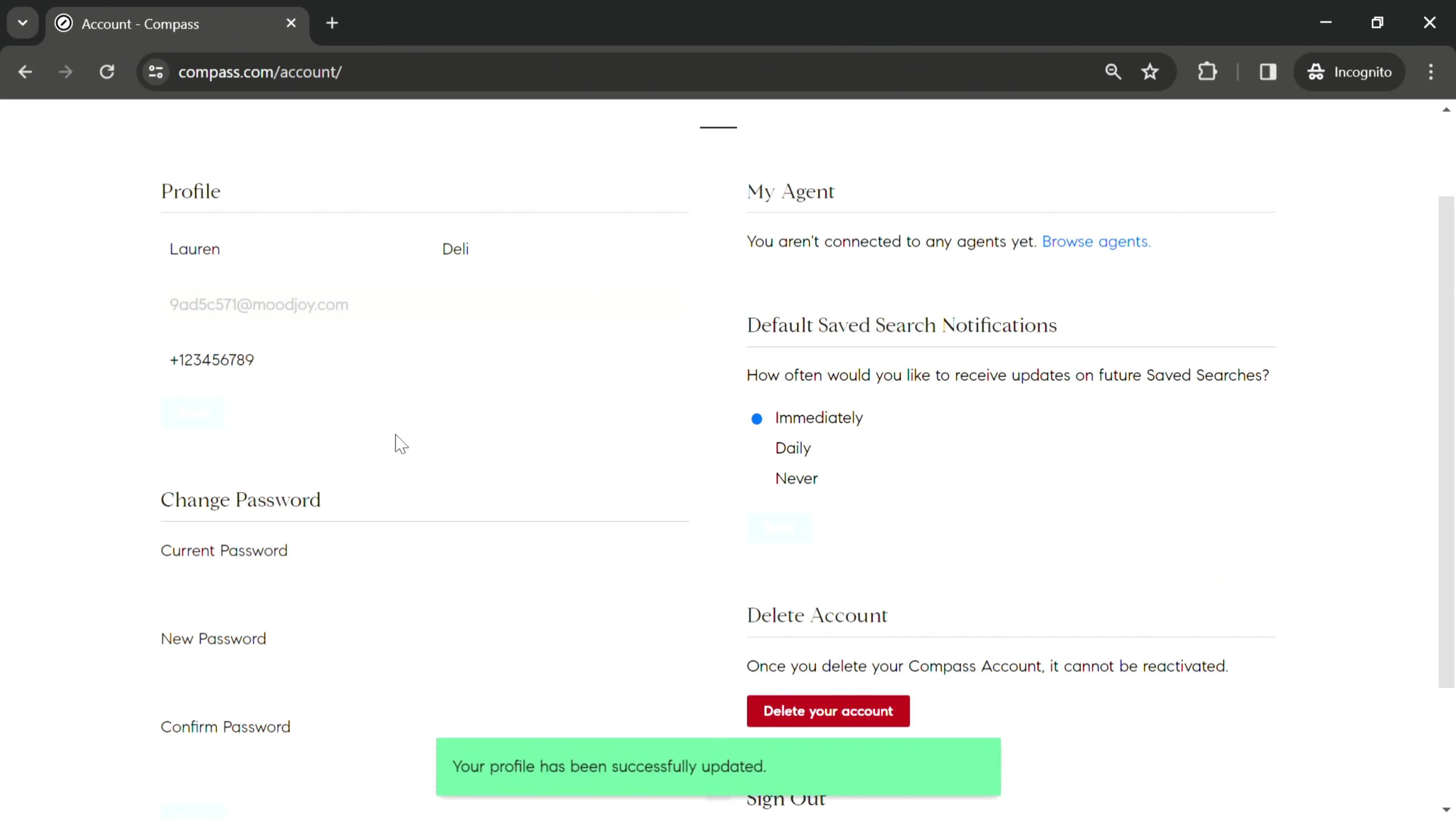Dismiss the profile updated success message
The width and height of the screenshot is (1456, 819).
[718, 766]
